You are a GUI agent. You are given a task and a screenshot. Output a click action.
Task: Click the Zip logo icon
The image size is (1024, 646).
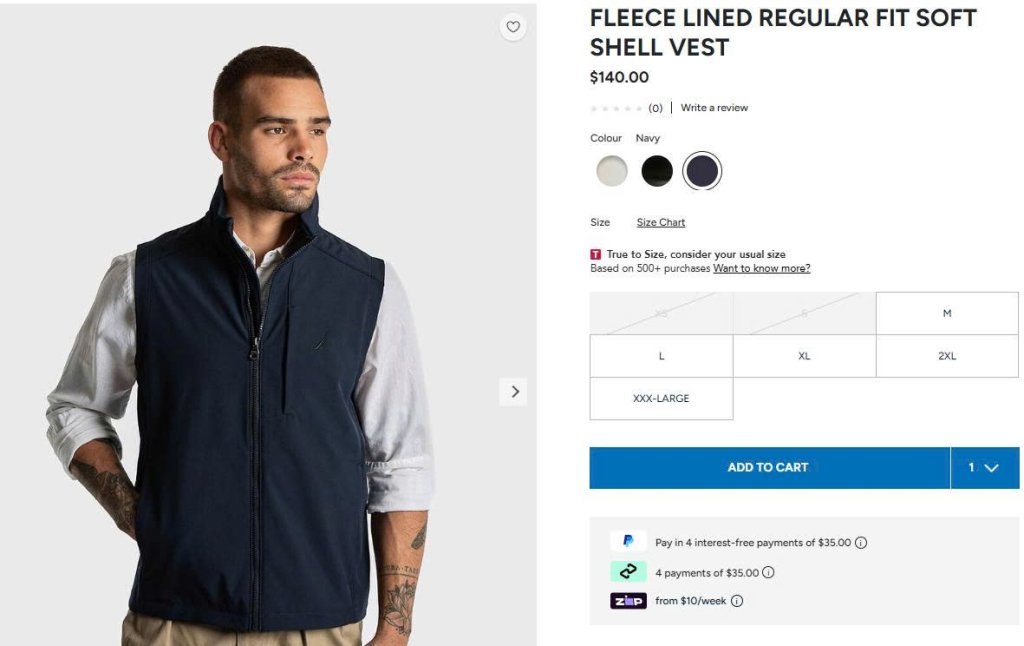[628, 601]
